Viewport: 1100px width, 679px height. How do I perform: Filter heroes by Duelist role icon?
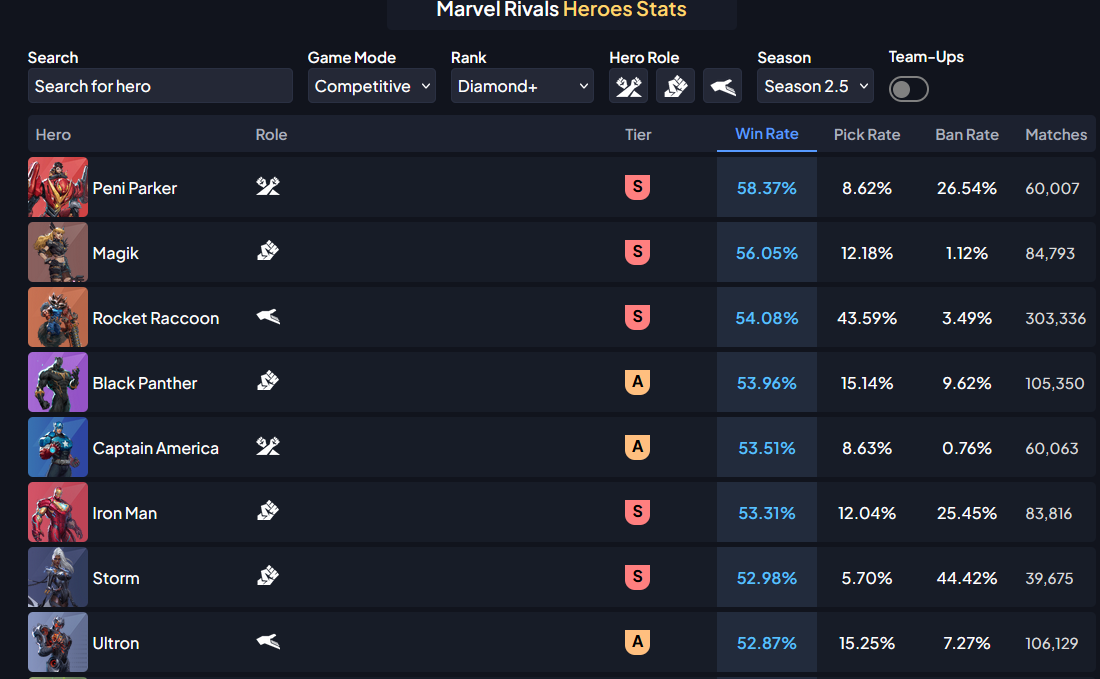676,86
